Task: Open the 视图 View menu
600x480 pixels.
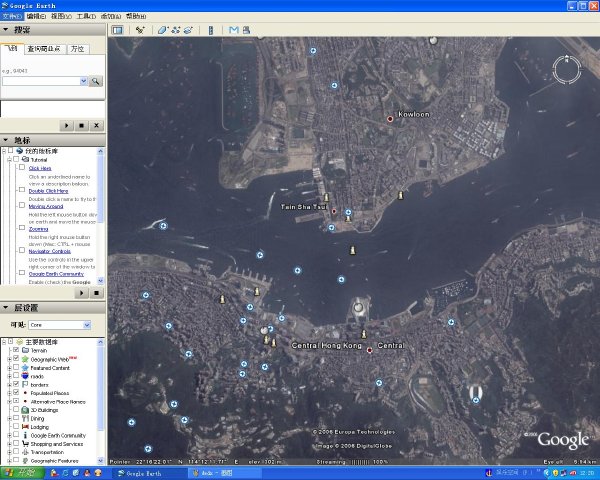Action: tap(61, 16)
